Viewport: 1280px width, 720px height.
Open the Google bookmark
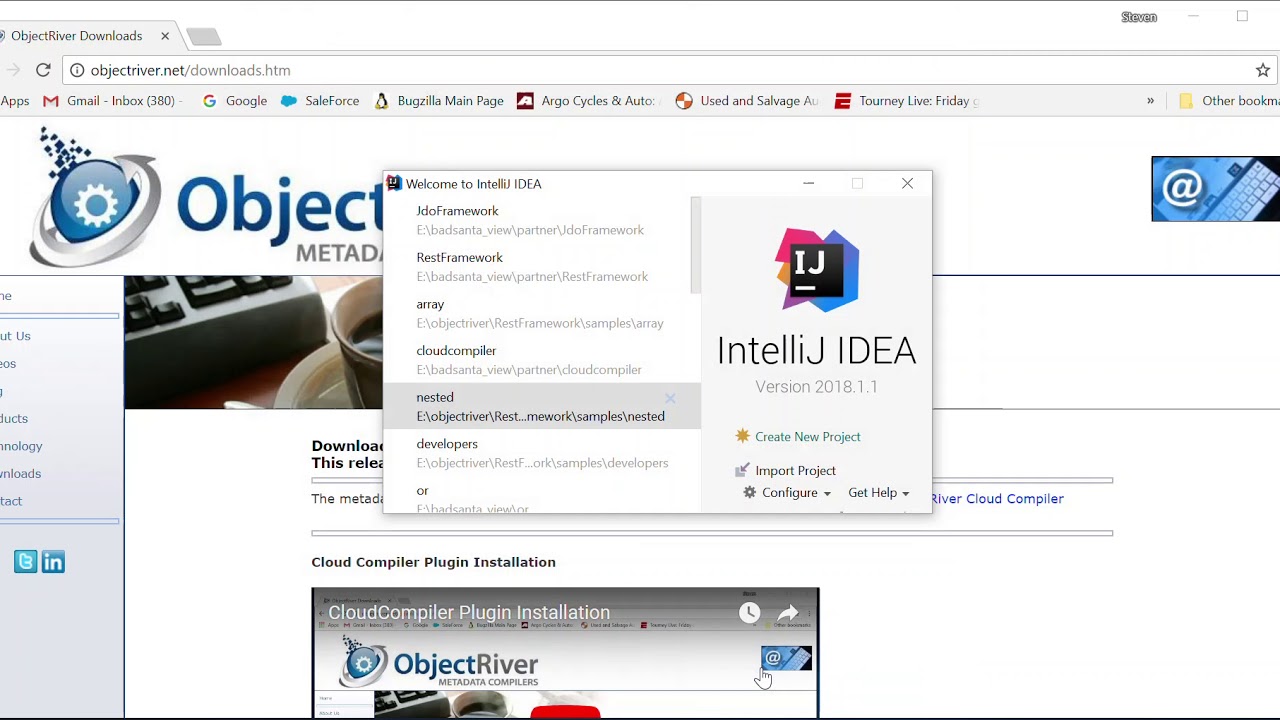[235, 101]
